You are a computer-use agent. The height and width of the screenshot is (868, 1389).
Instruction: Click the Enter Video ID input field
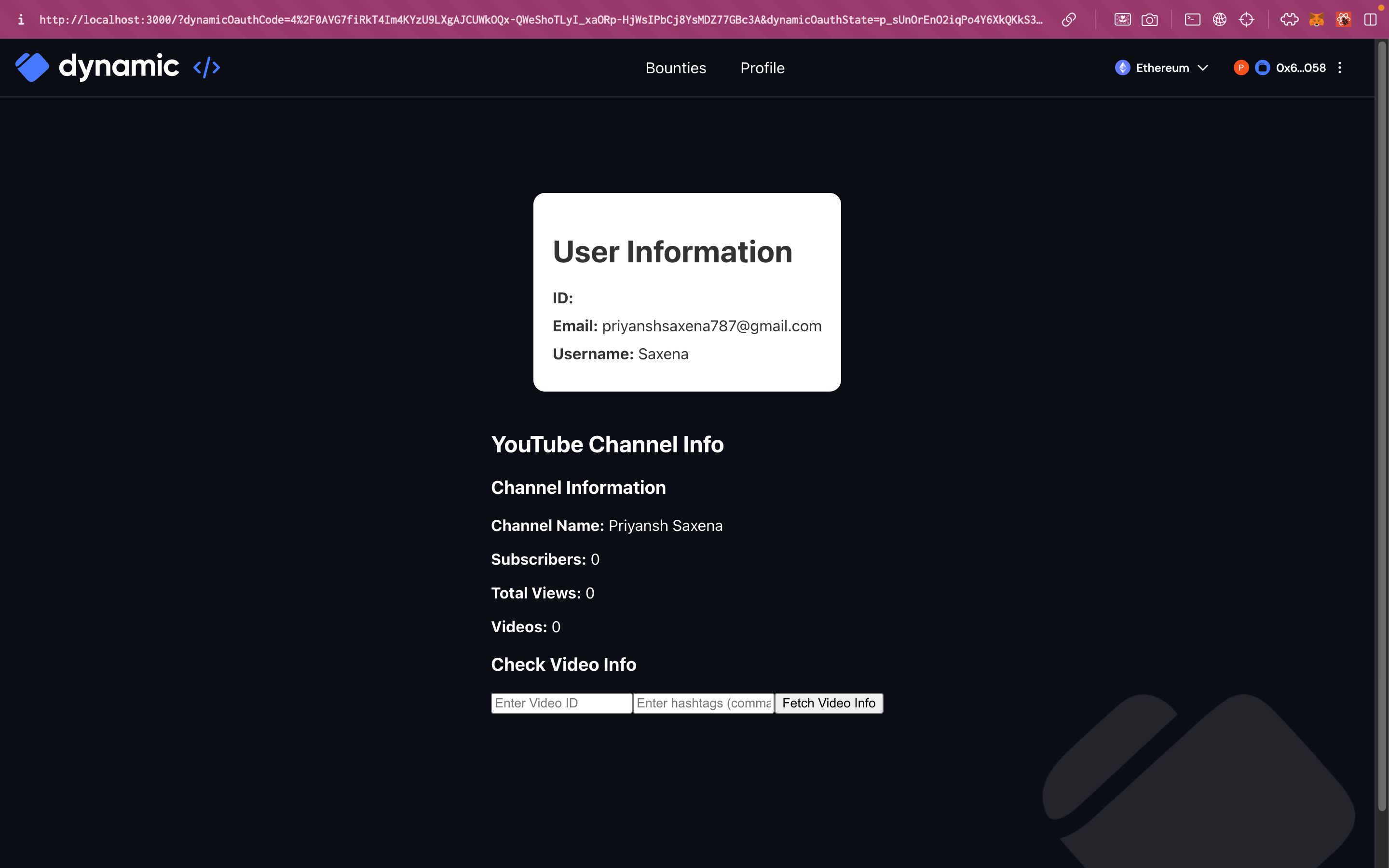click(561, 703)
